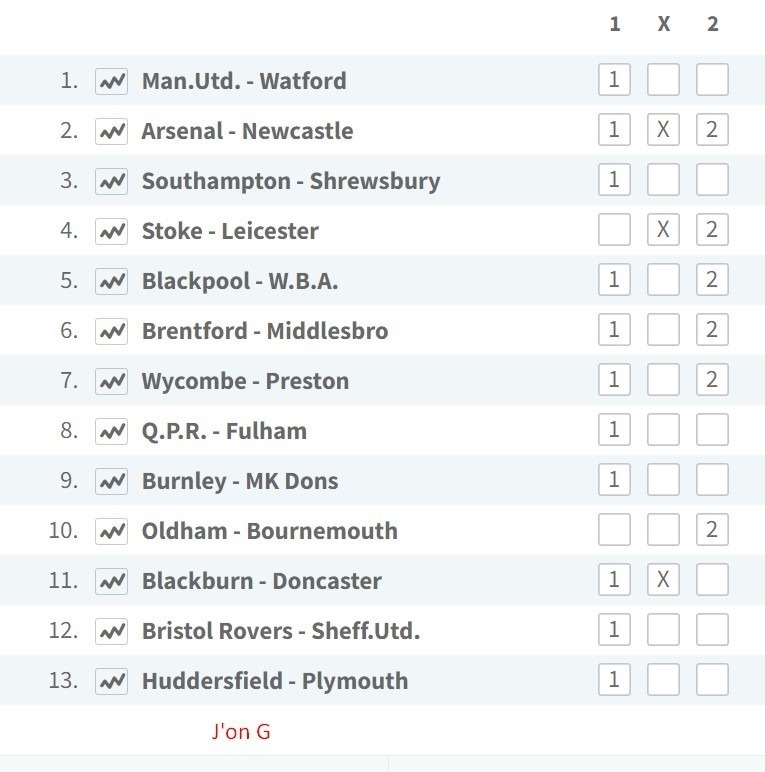Check the 1 box for Oldham - Bournemouth
Viewport: 765px width, 772px height.
[614, 530]
